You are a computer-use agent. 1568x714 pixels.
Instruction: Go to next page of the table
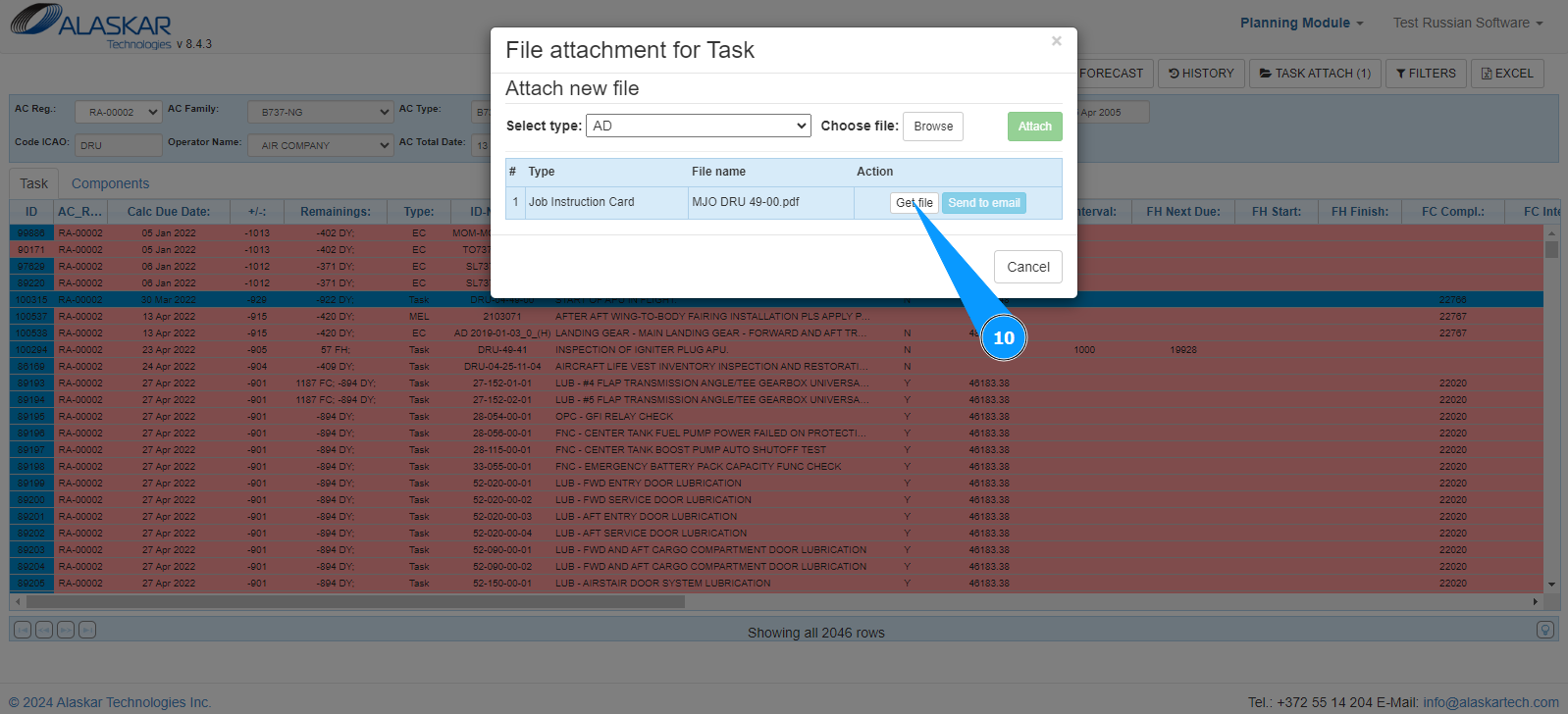[x=66, y=630]
